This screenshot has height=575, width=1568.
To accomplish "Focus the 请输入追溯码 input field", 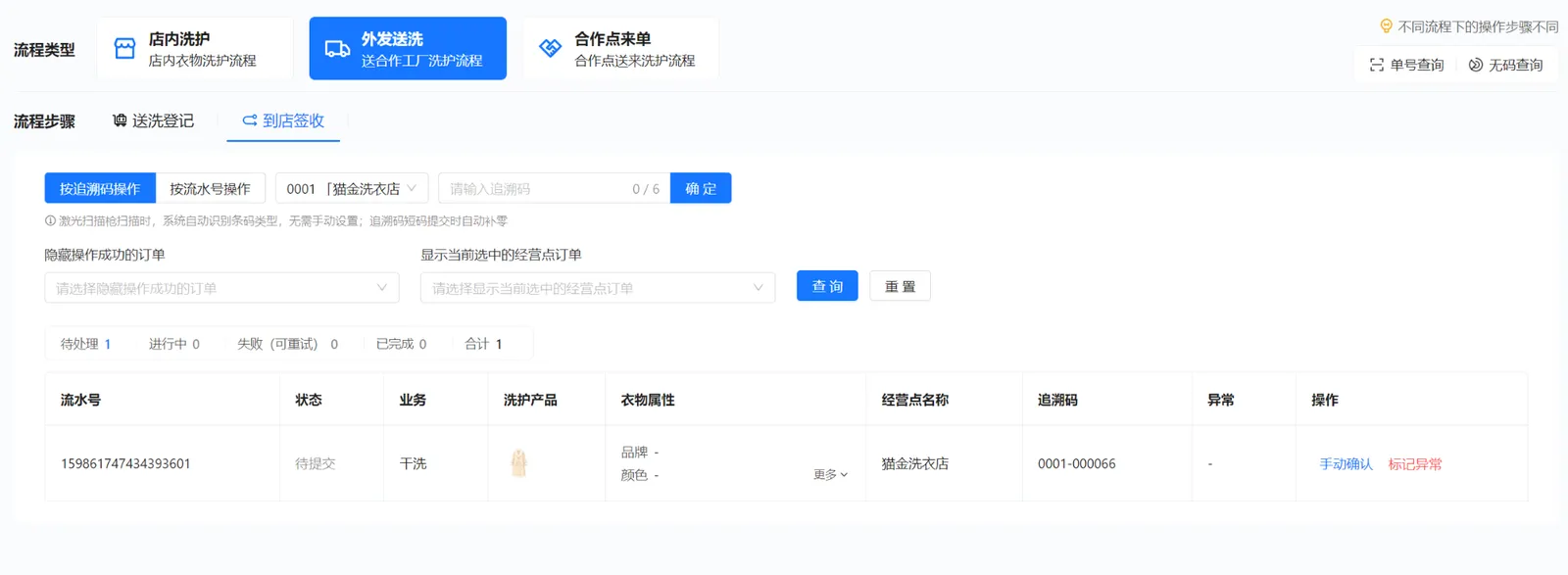I will pos(554,188).
